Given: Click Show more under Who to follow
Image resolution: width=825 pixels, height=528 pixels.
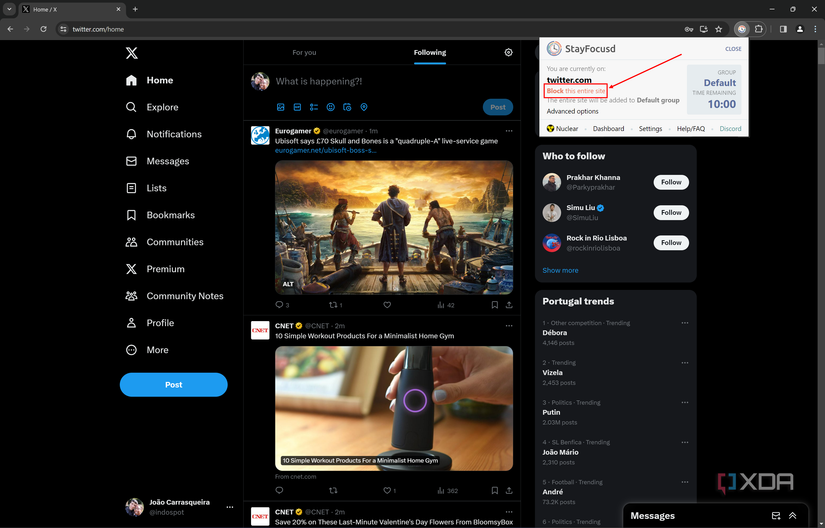Looking at the screenshot, I should point(560,270).
